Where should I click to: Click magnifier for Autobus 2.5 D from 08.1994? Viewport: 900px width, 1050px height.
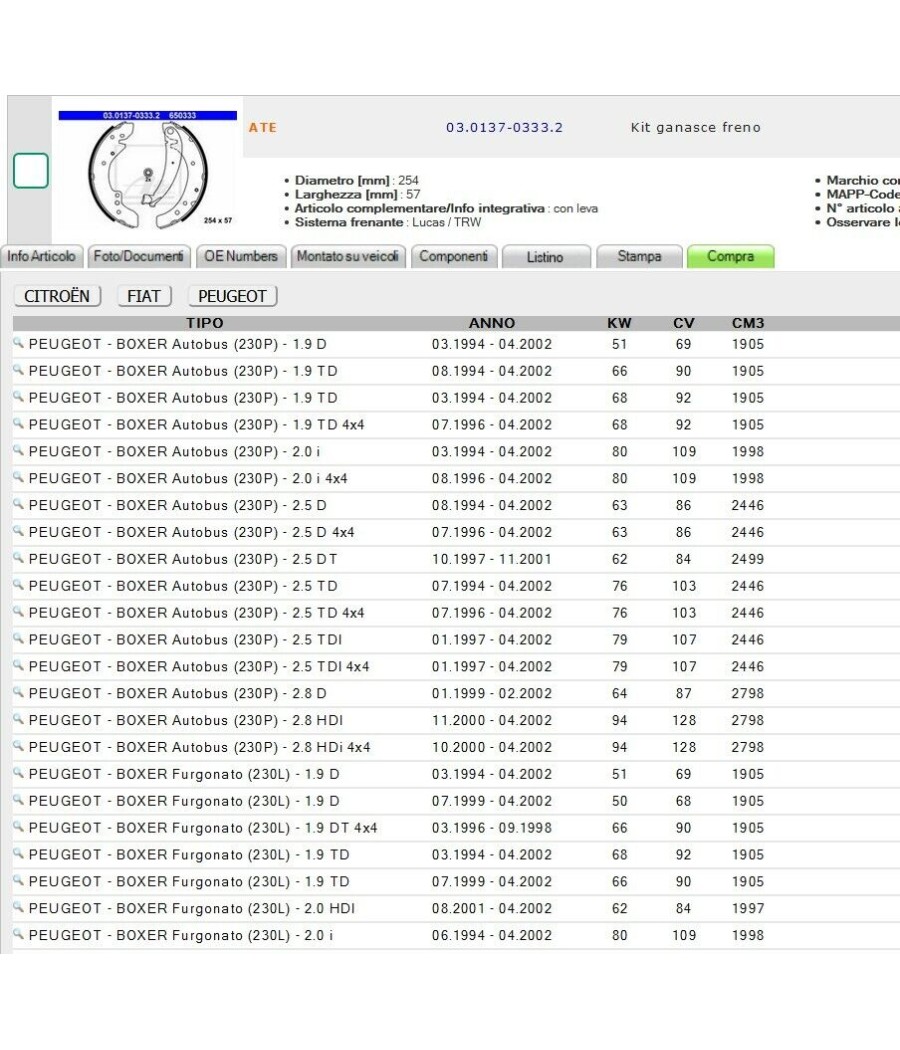coord(18,504)
